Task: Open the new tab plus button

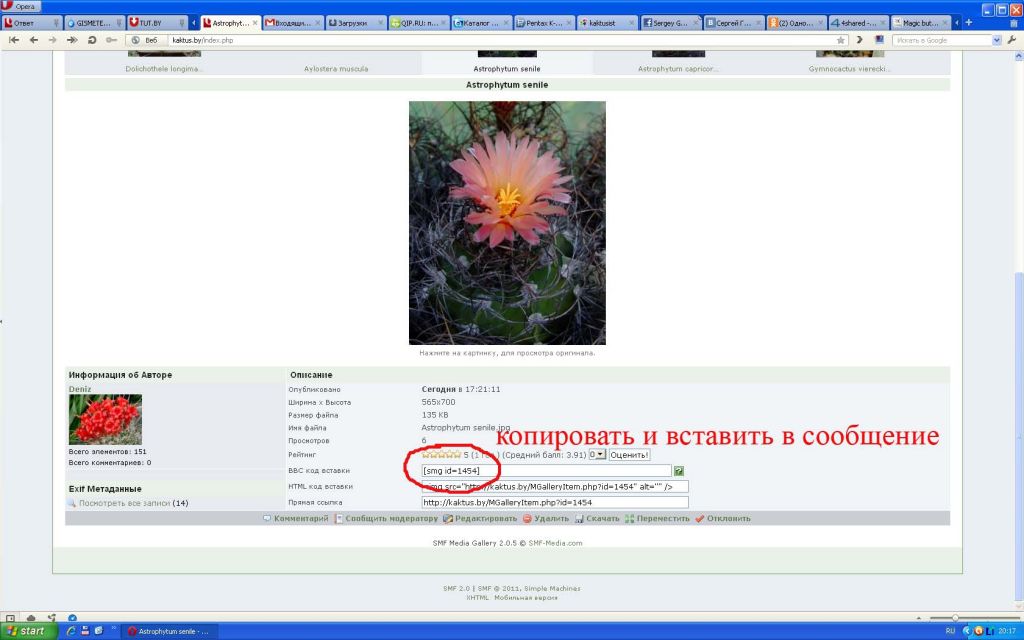Action: click(x=968, y=22)
